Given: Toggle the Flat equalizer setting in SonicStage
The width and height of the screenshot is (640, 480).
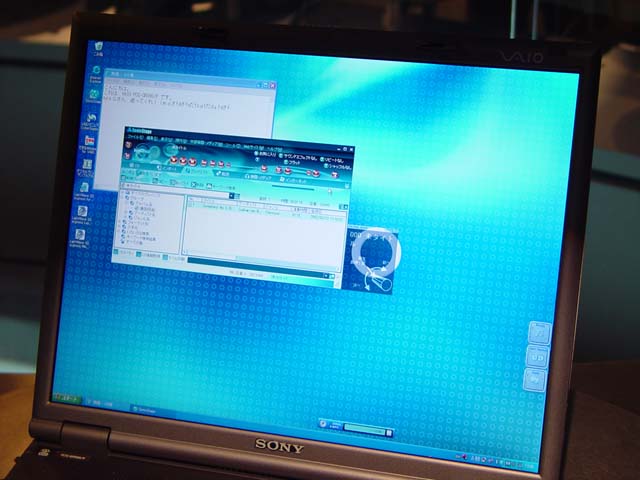Looking at the screenshot, I should [x=292, y=163].
